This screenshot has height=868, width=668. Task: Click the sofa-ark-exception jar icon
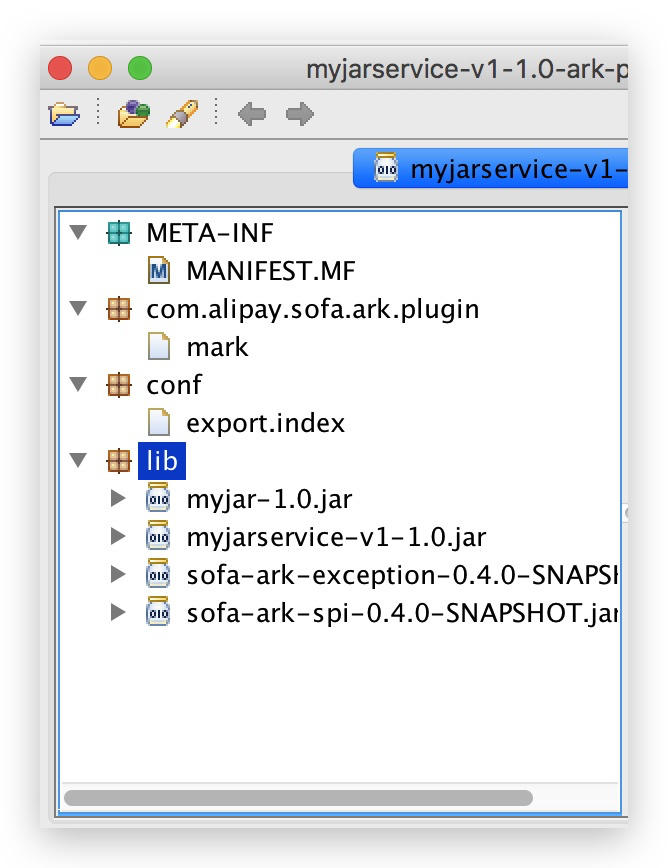(158, 575)
